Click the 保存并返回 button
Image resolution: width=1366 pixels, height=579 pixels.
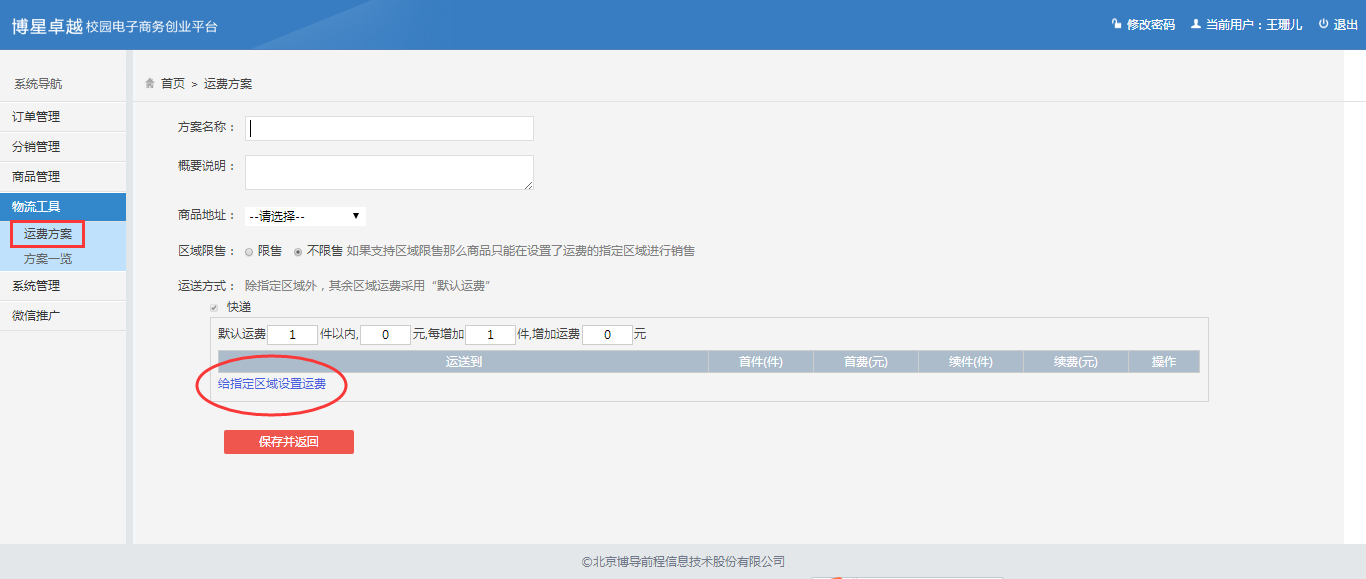point(288,442)
